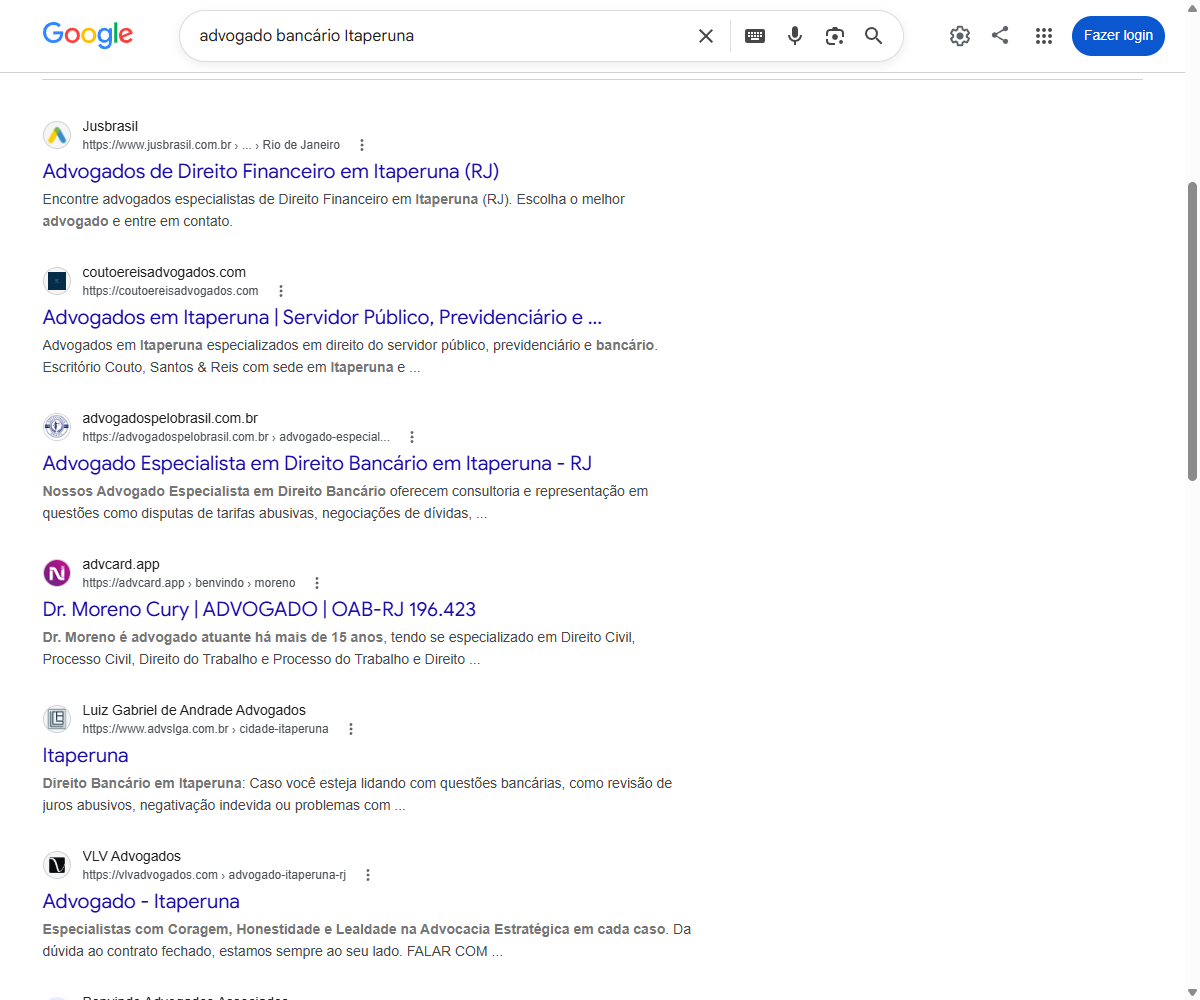Screen dimensions: 1200x1000
Task: Open the Google apps grid
Action: (x=1044, y=36)
